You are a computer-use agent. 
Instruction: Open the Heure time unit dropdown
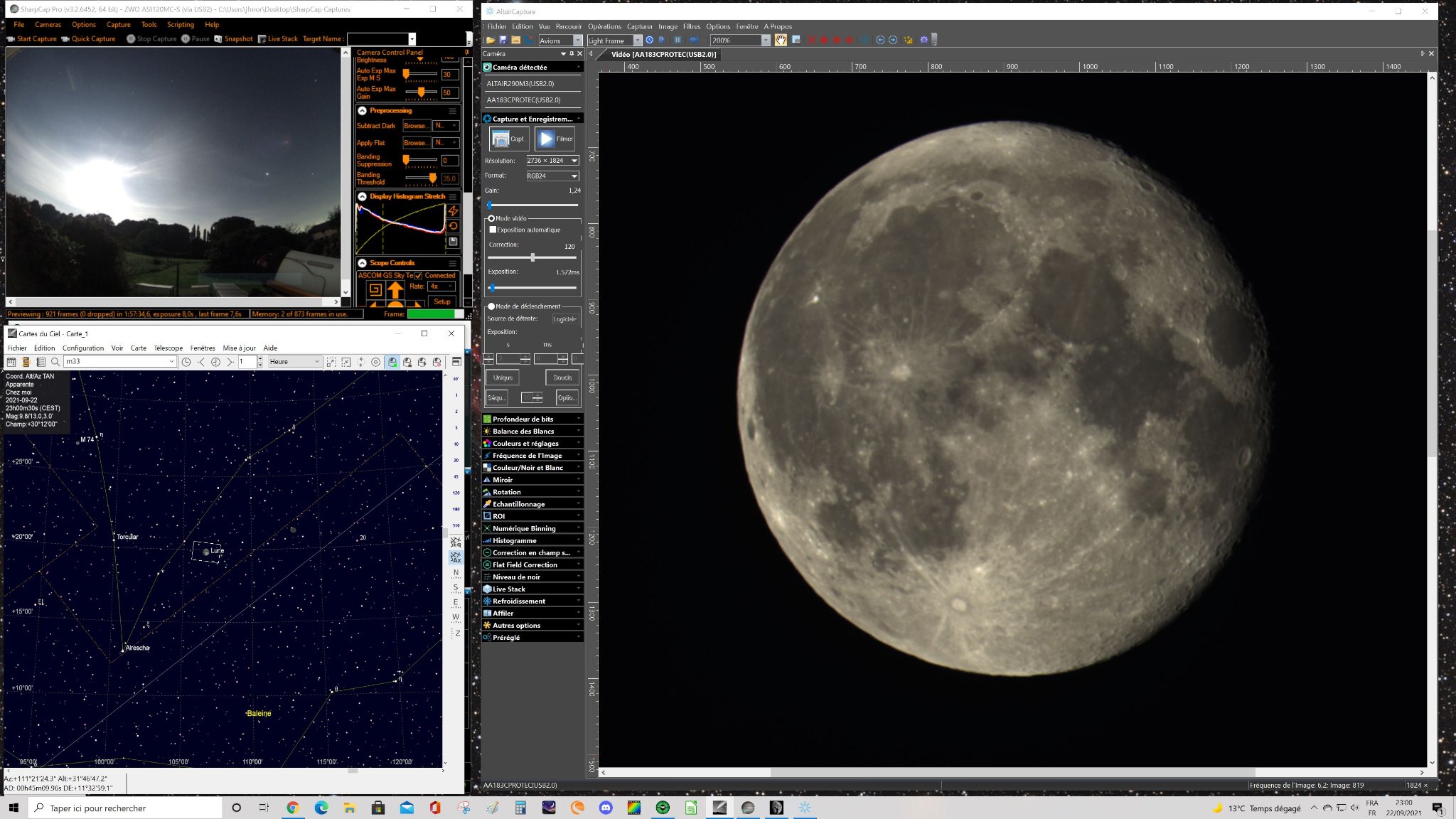pos(295,362)
